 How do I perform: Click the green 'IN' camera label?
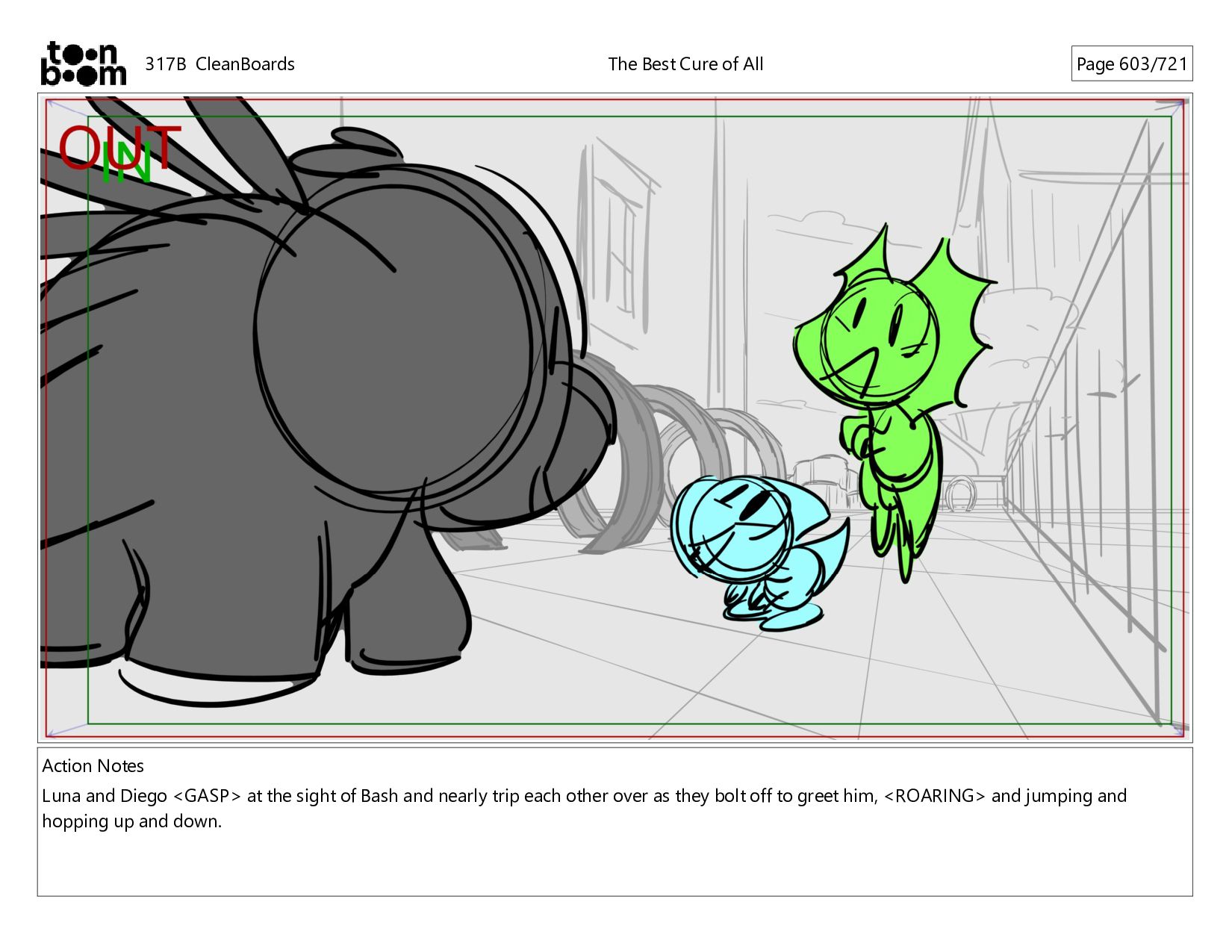pos(127,163)
